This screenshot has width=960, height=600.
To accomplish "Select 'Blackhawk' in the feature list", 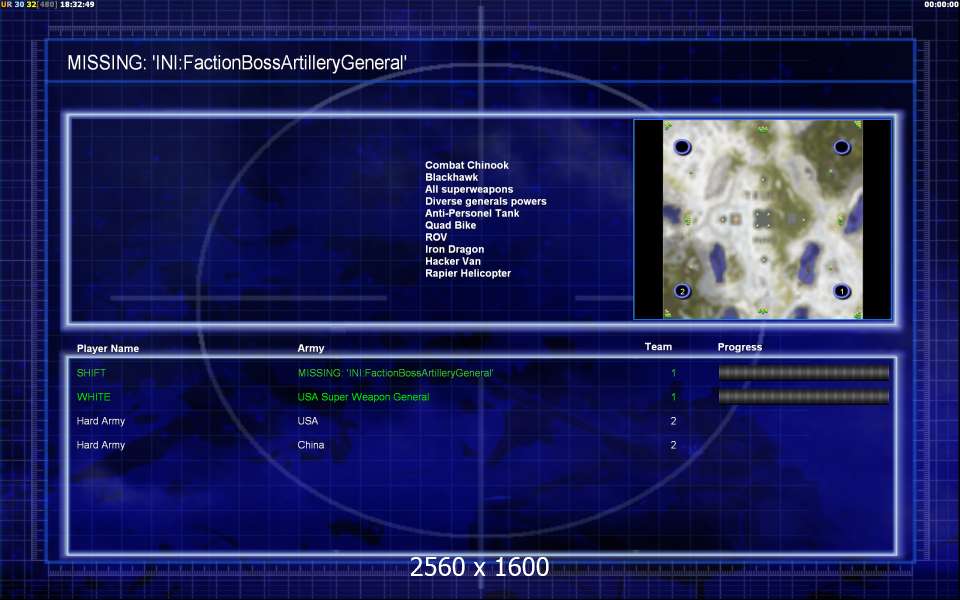I will [x=451, y=177].
